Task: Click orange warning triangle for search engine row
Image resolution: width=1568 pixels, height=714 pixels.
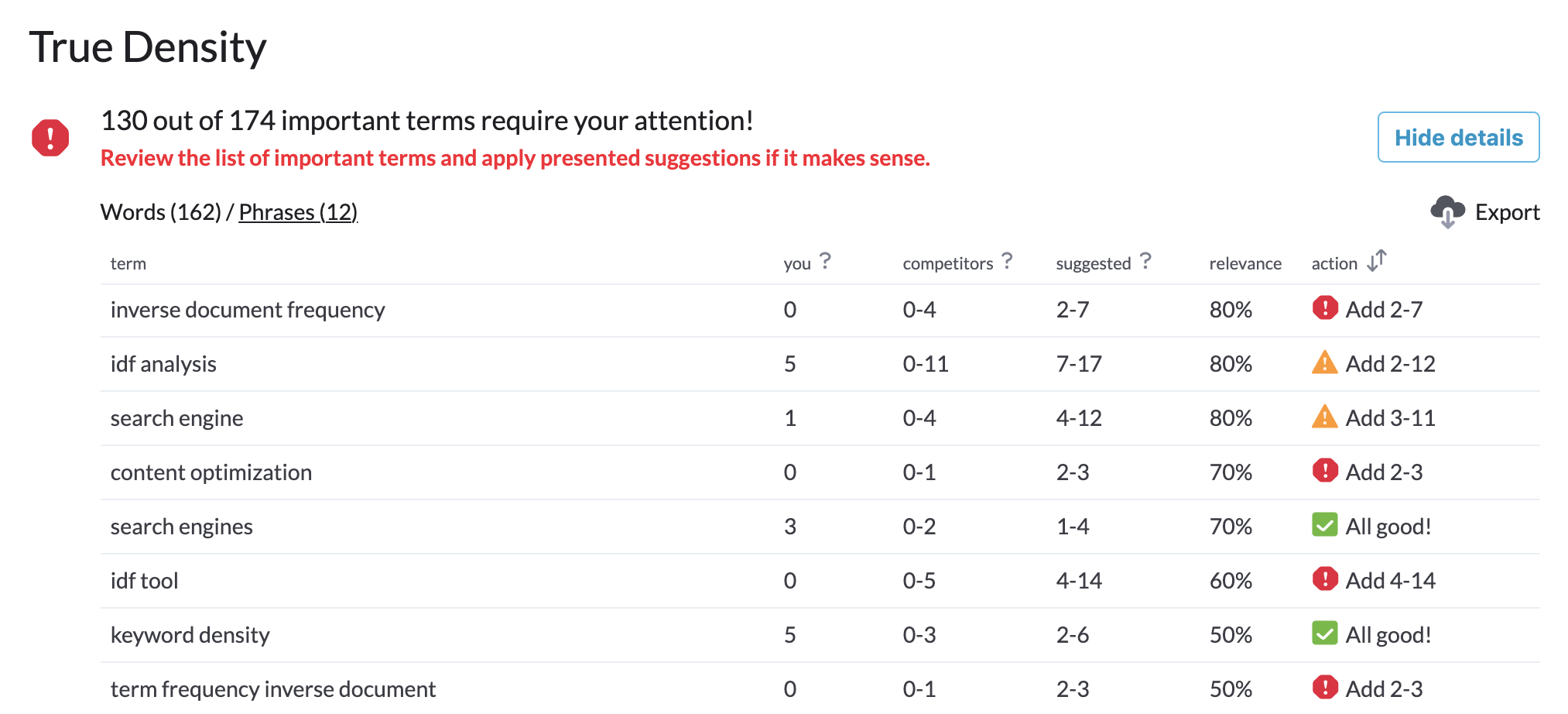Action: (x=1325, y=416)
